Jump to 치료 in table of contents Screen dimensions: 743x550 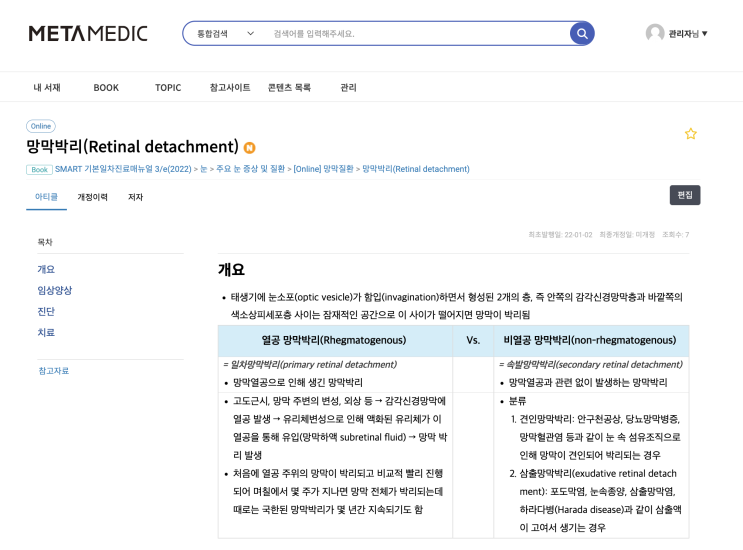46,333
